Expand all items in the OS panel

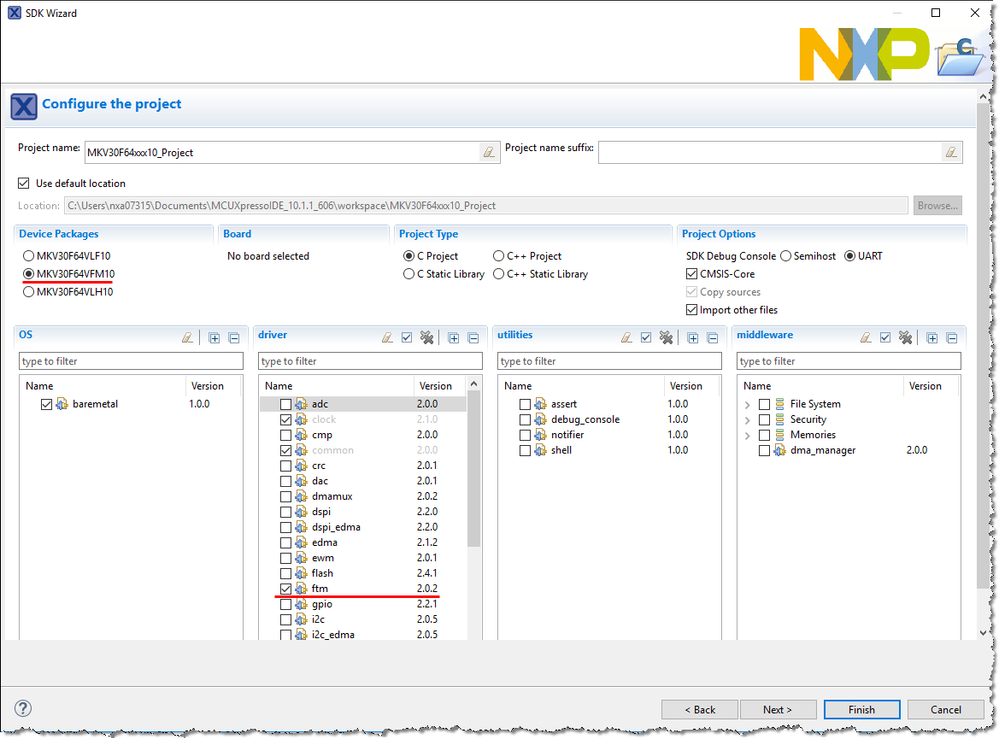pyautogui.click(x=215, y=338)
